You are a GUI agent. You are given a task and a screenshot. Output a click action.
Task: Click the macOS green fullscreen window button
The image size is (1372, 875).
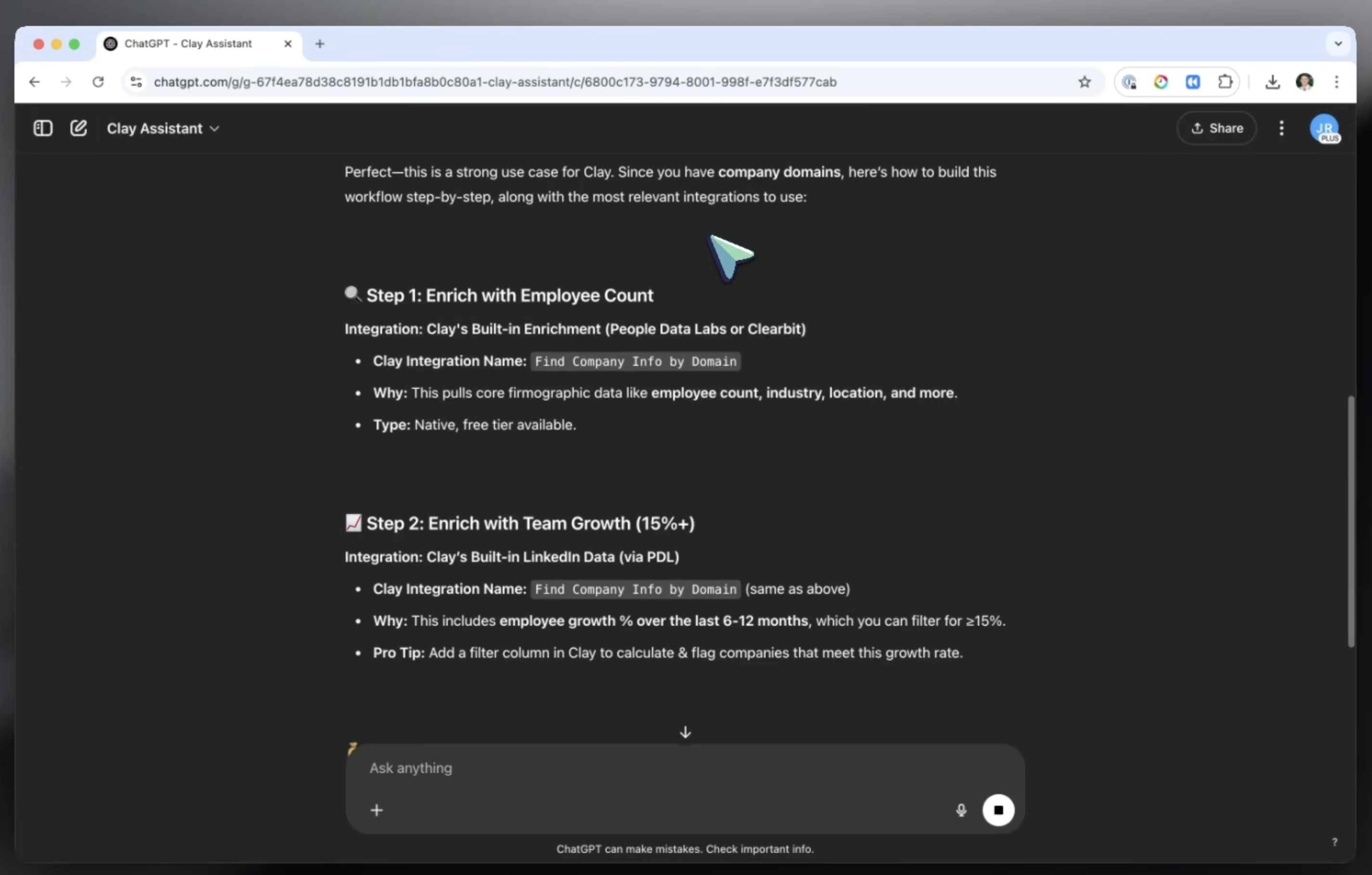point(74,44)
